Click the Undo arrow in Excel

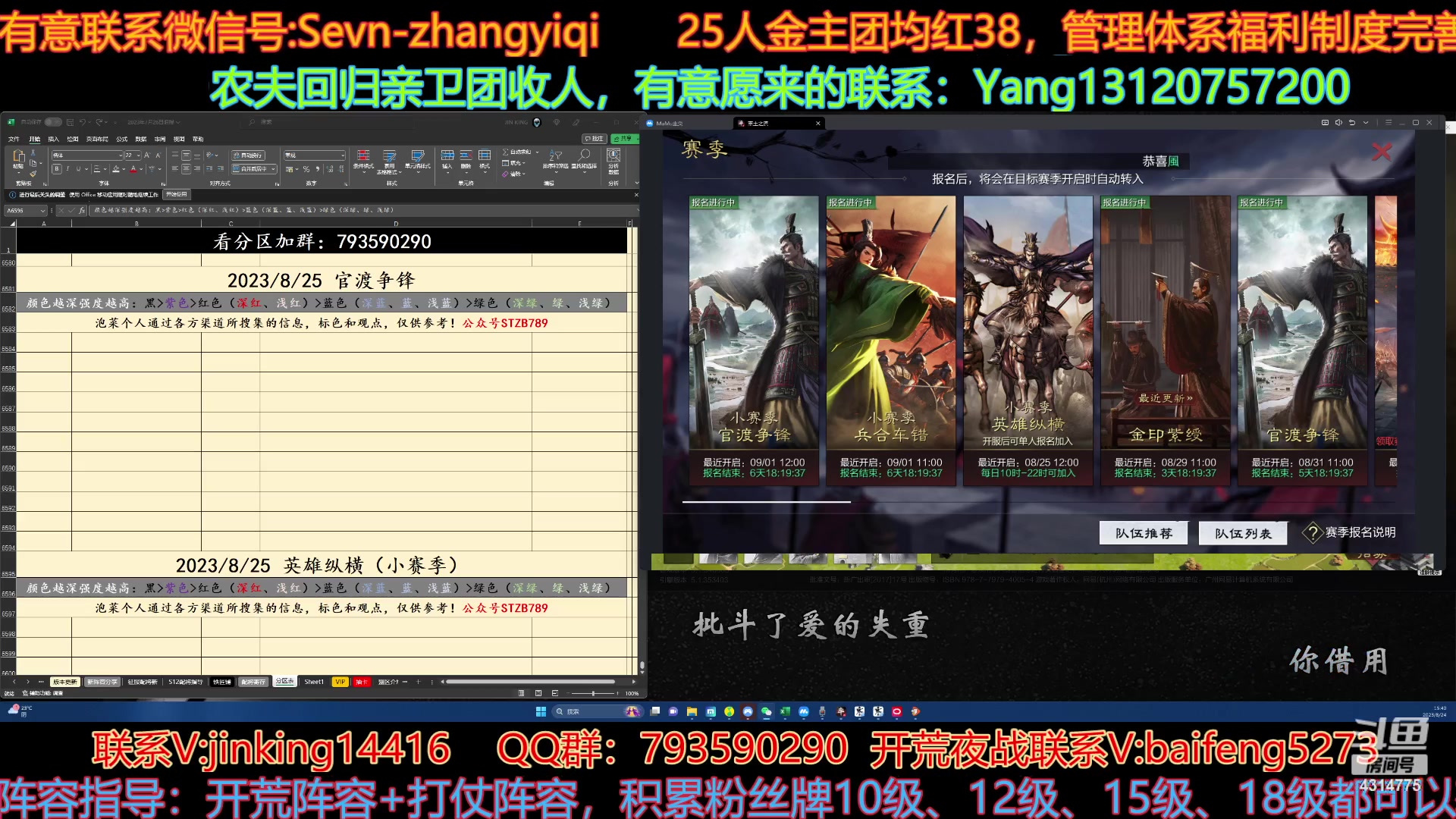pyautogui.click(x=82, y=122)
